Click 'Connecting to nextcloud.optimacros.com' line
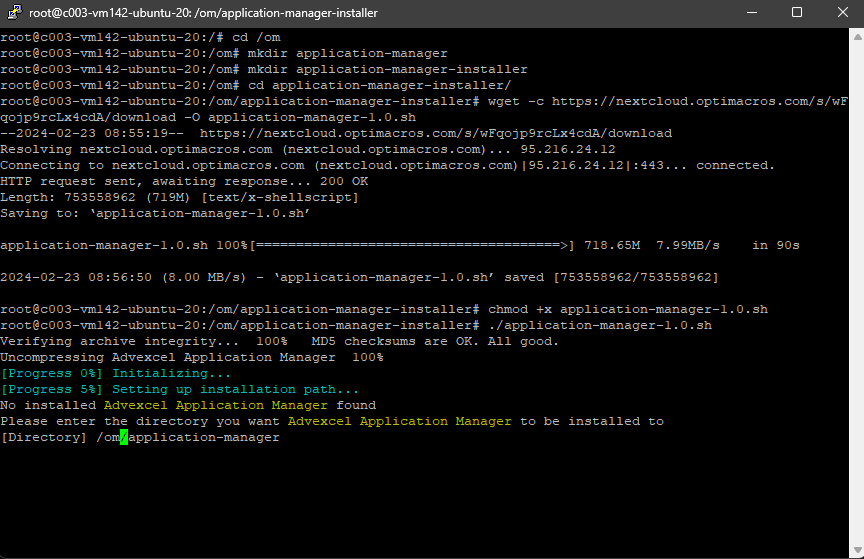 coord(387,165)
